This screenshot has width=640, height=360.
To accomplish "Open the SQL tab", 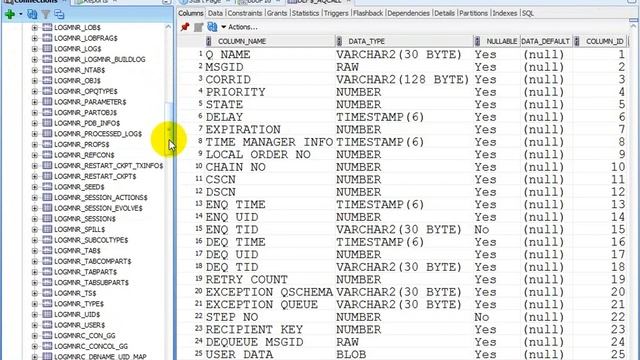I will (x=528, y=13).
